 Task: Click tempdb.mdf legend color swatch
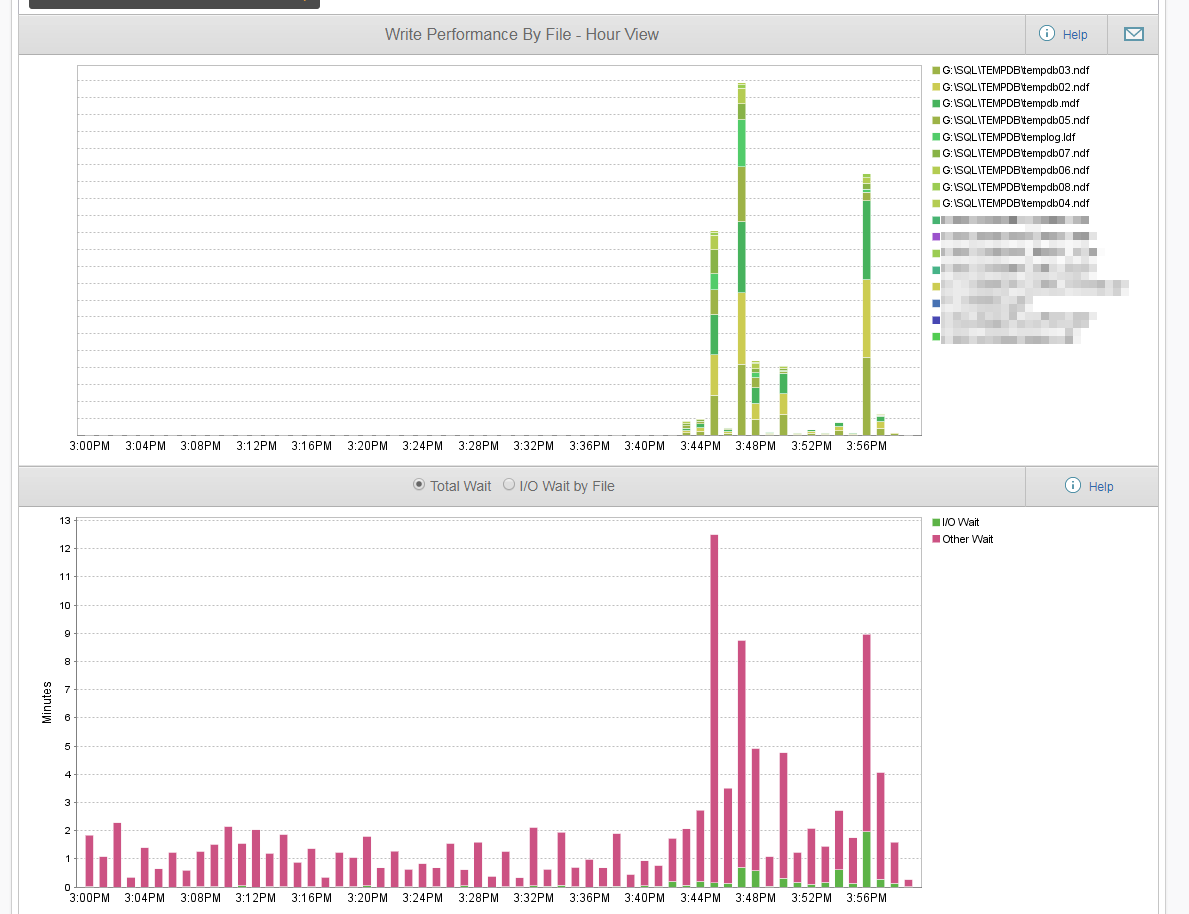(936, 104)
